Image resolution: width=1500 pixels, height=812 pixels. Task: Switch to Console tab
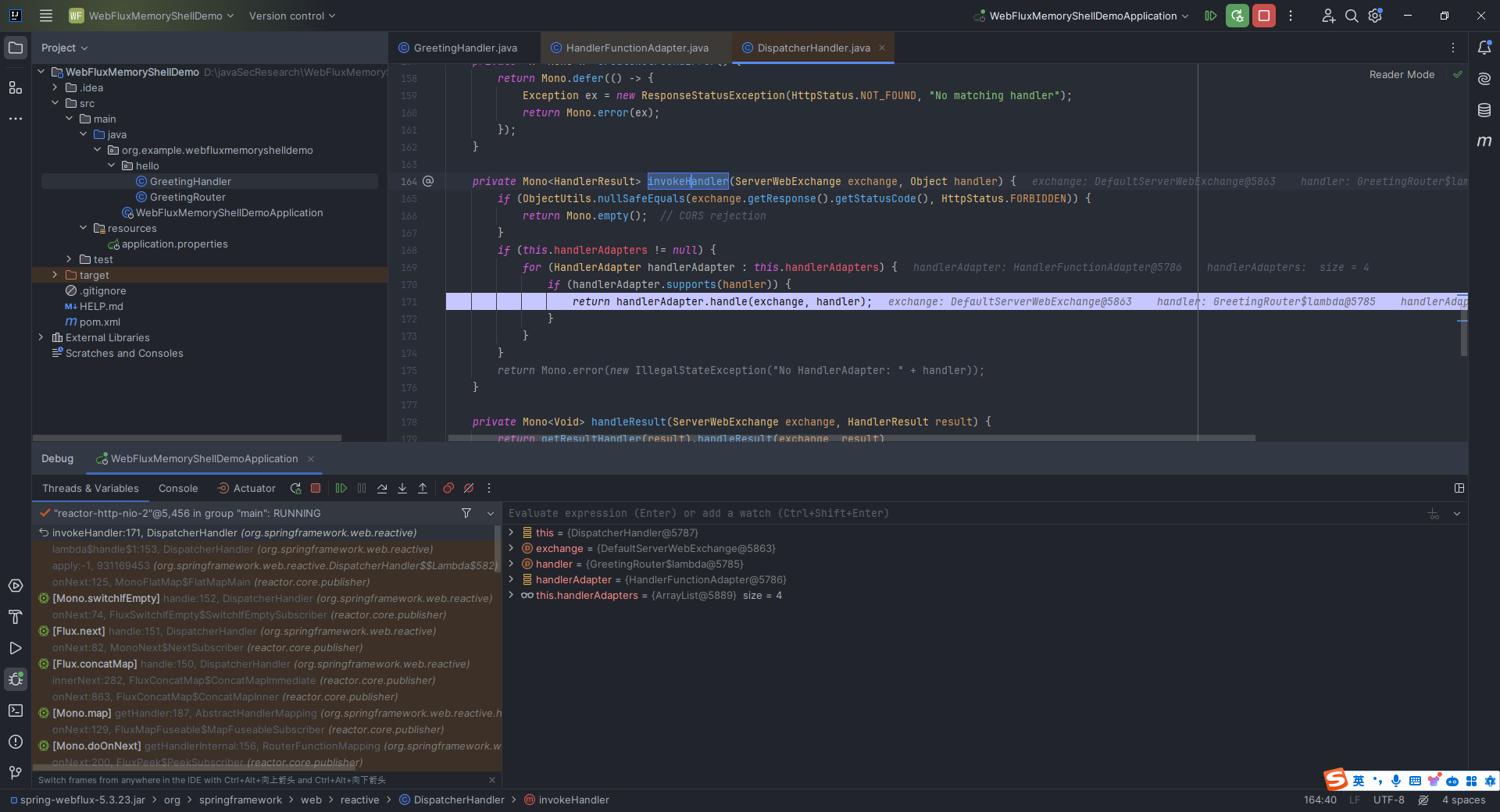coord(178,489)
